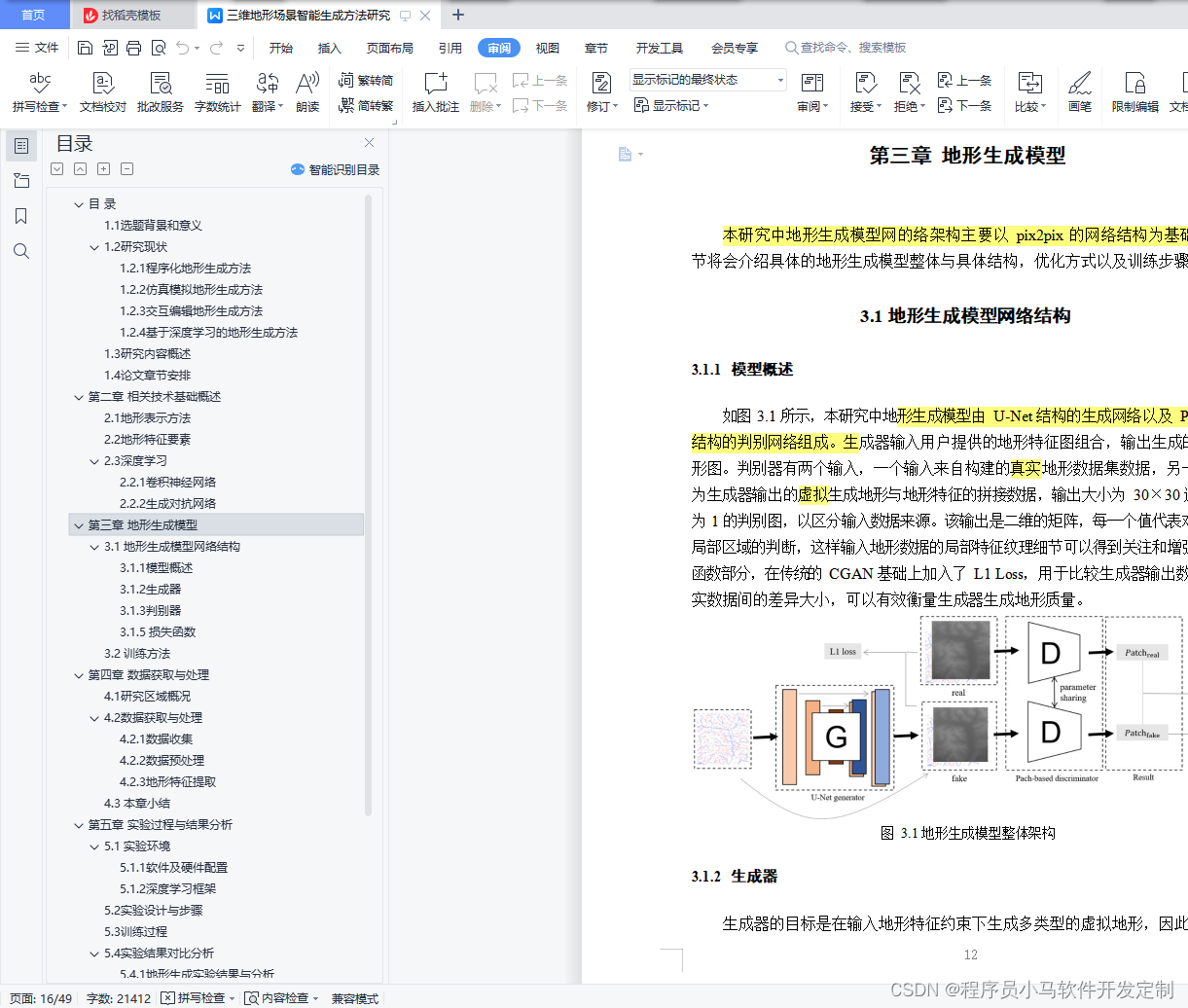Jump to 3.2 训练方法 in outline
Image resolution: width=1188 pixels, height=1008 pixels.
[137, 654]
